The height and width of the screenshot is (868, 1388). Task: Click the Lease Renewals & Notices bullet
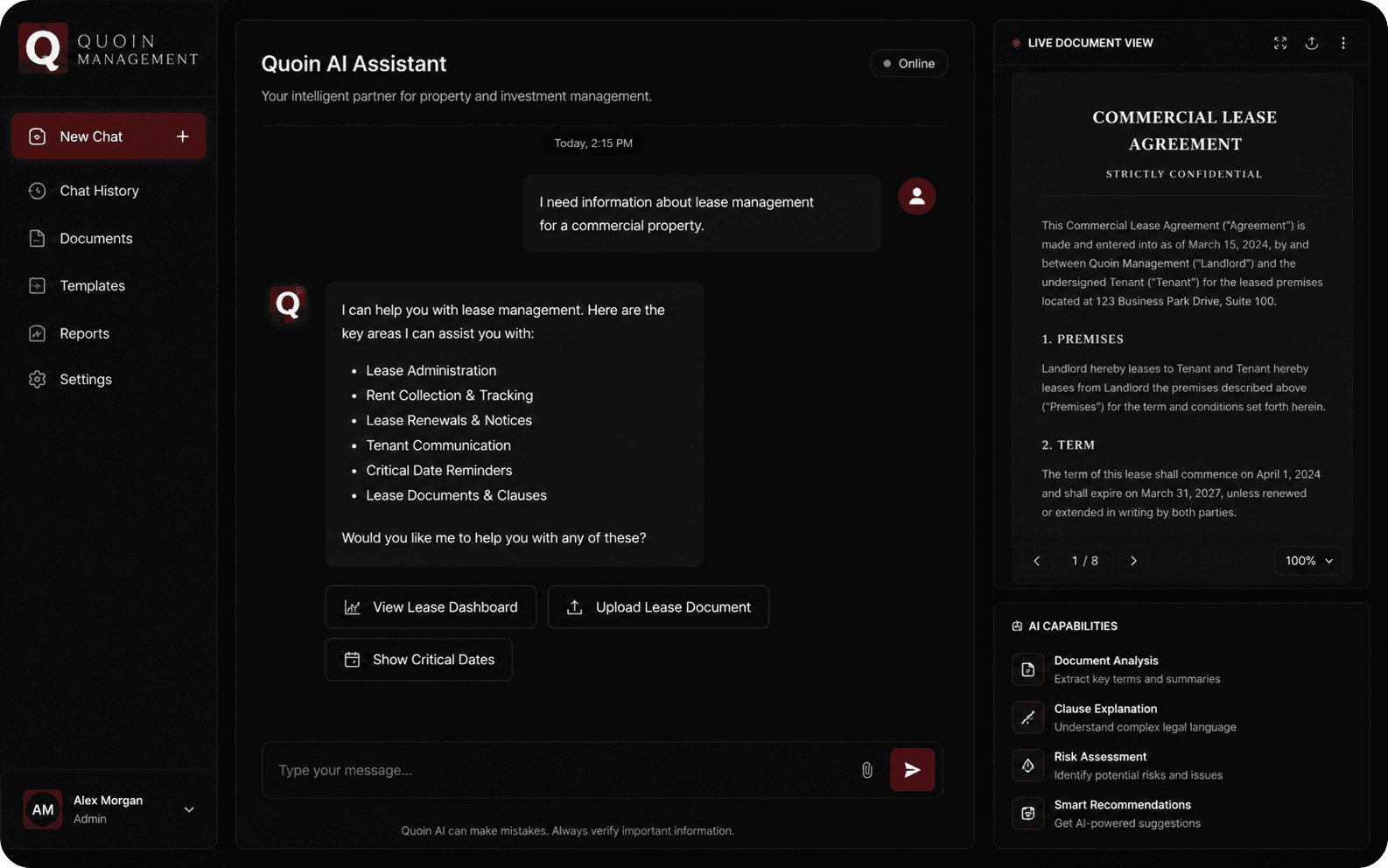click(x=449, y=421)
